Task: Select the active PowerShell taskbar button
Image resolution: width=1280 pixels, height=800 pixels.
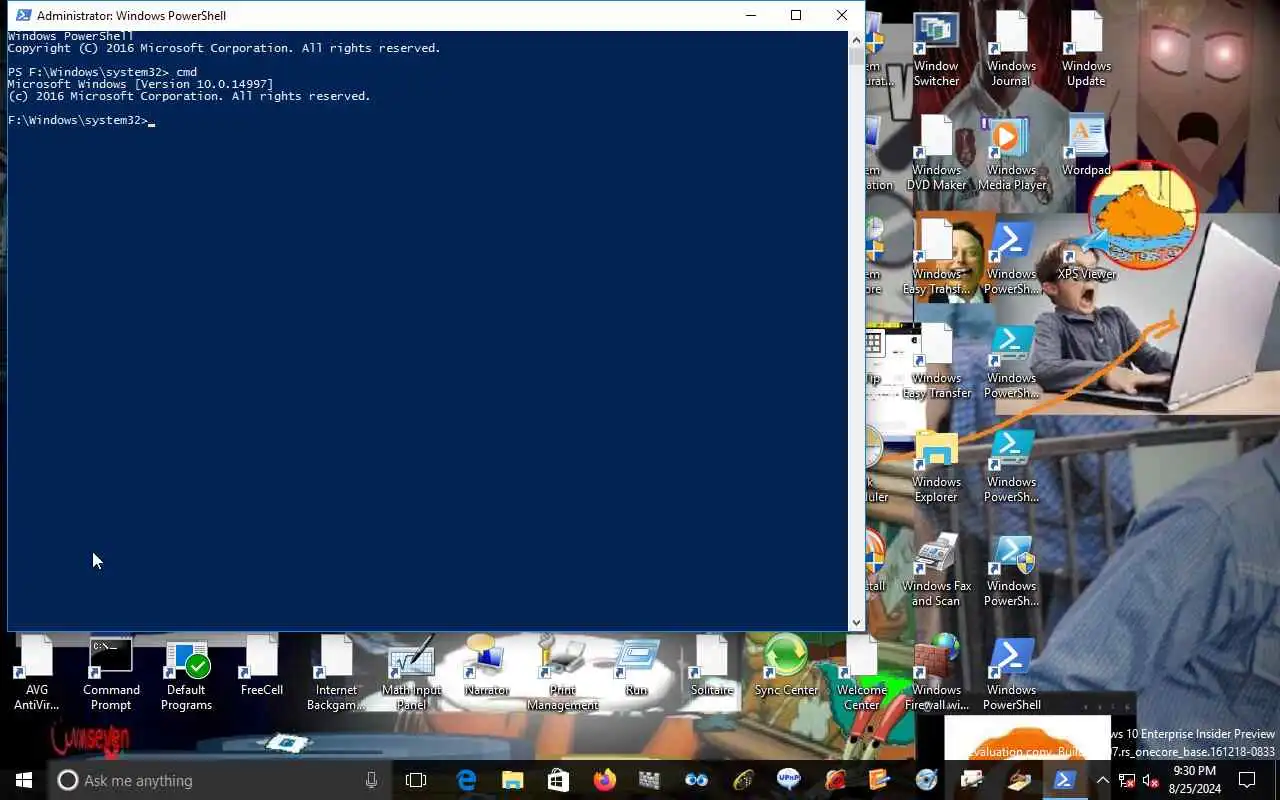Action: (x=1064, y=780)
